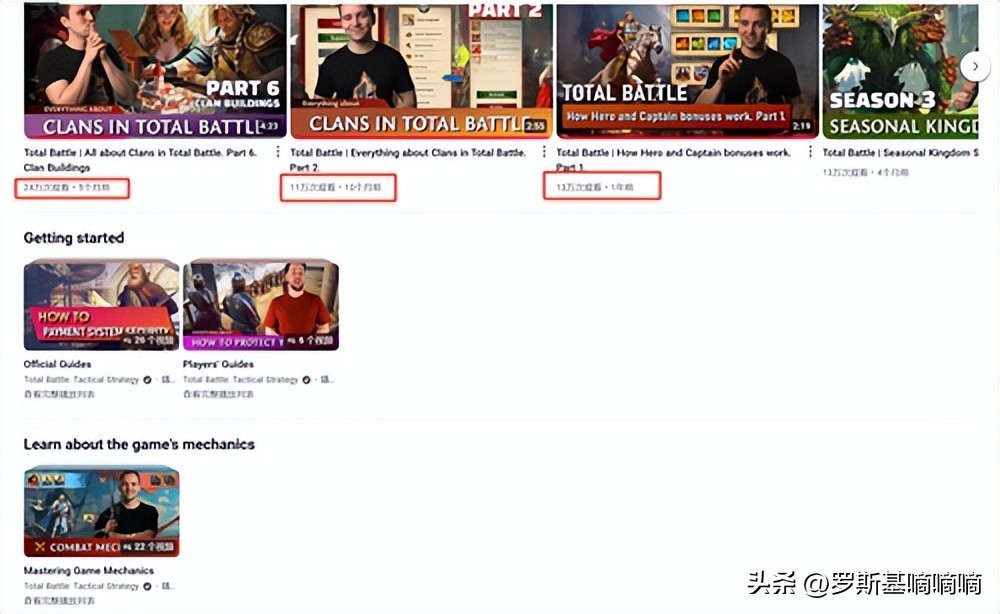Click the next arrow on the video carousel

coord(975,66)
